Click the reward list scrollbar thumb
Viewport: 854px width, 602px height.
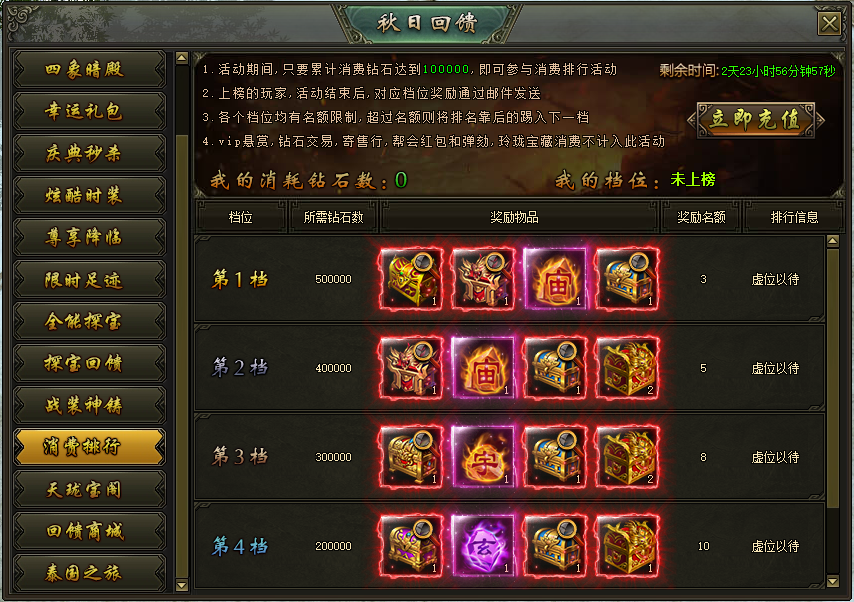coord(833,378)
